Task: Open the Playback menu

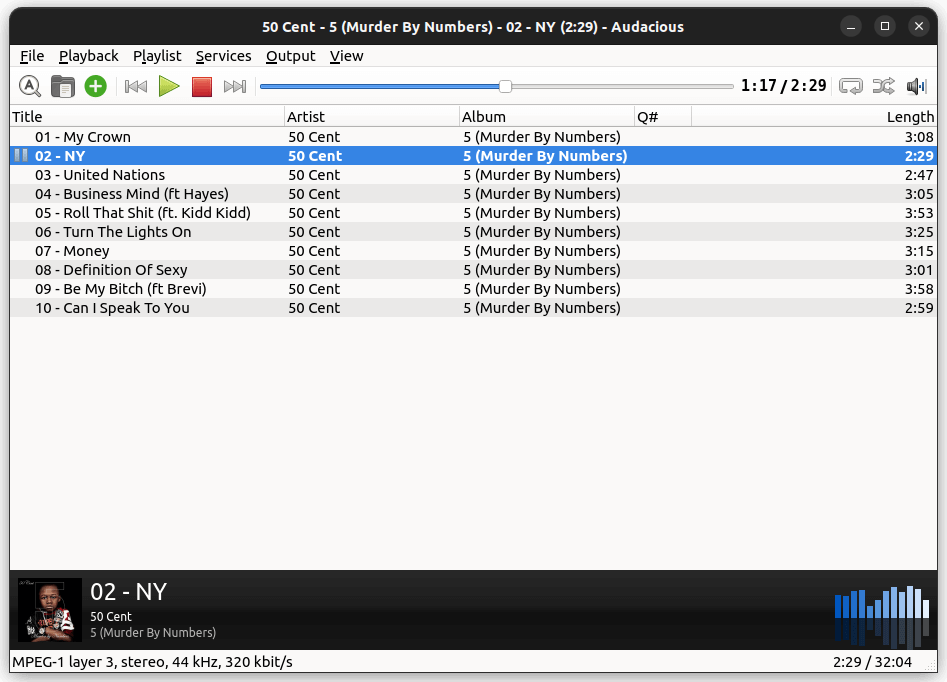Action: [88, 56]
